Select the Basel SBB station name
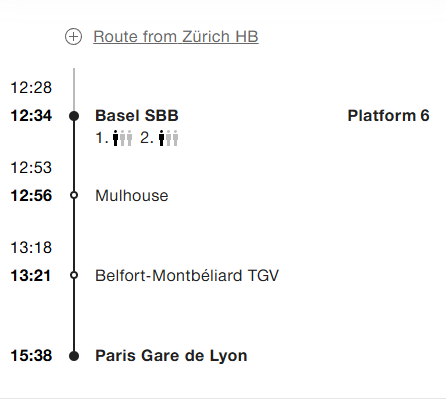The height and width of the screenshot is (399, 446). (137, 116)
